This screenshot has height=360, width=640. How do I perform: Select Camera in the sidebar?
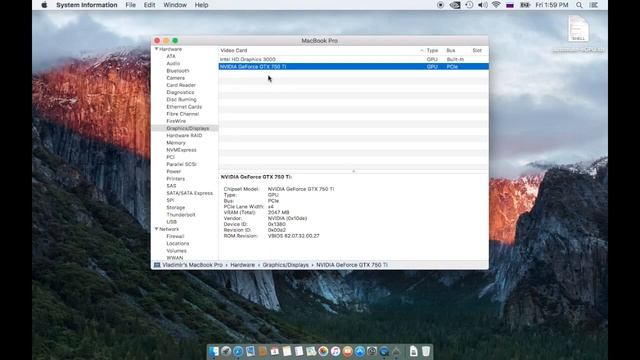(176, 78)
